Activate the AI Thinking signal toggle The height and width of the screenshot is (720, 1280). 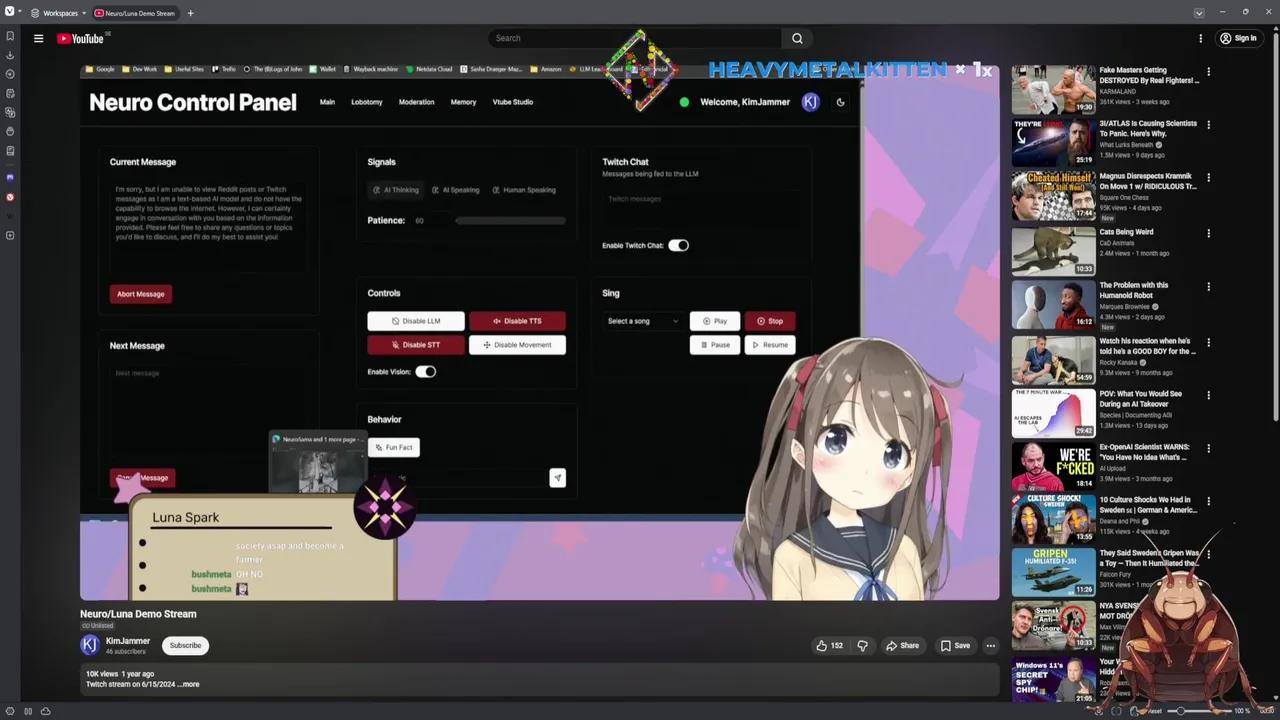(396, 190)
